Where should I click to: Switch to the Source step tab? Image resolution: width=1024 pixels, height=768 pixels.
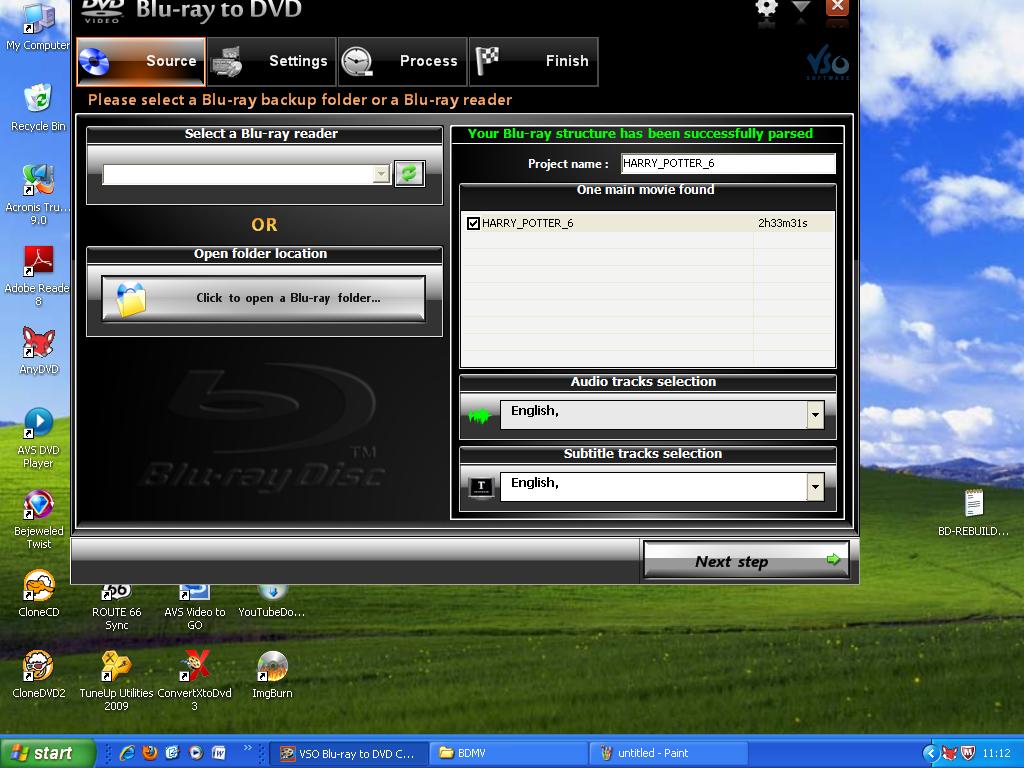click(x=141, y=61)
